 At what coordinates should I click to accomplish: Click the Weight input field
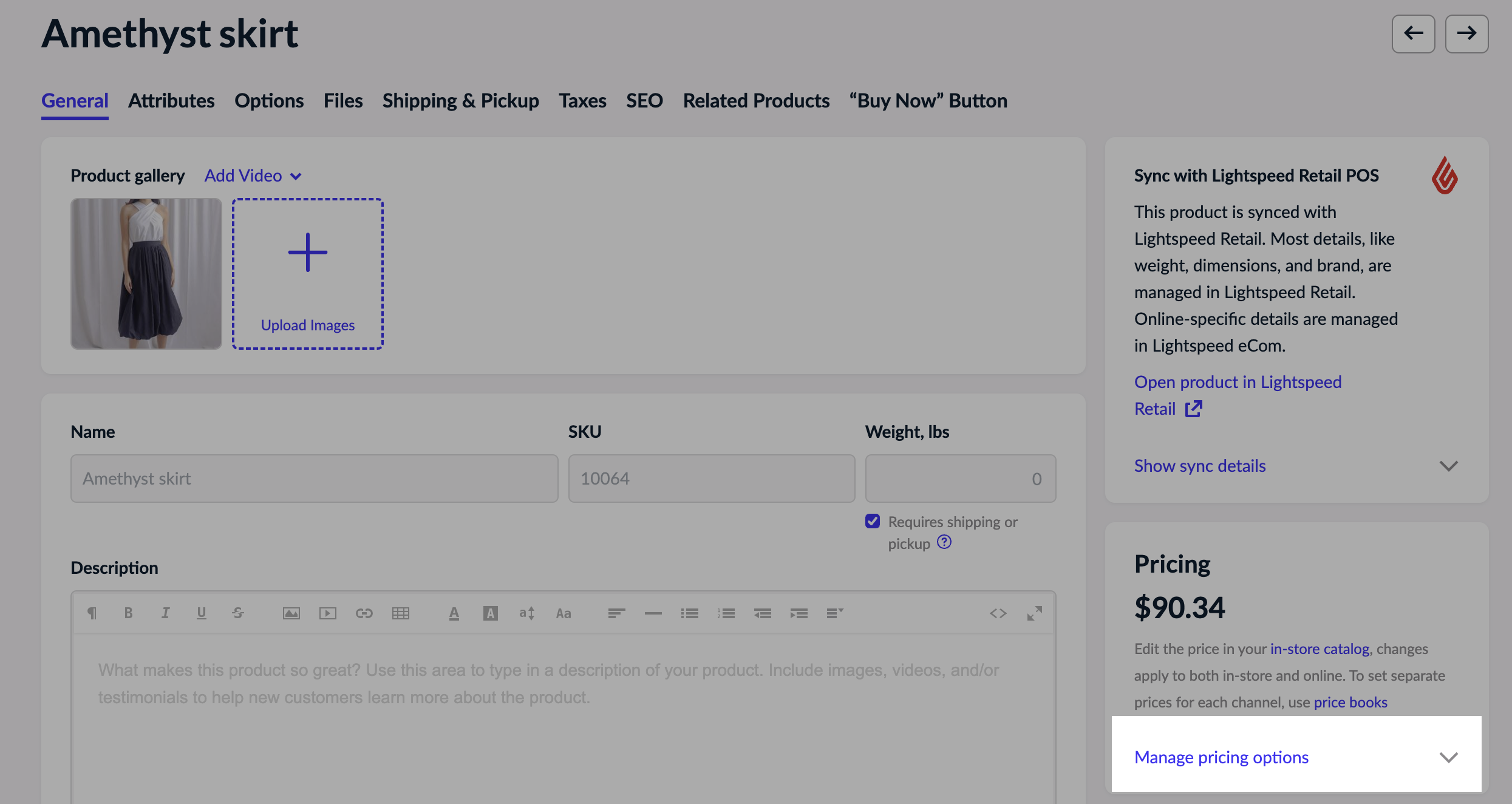[x=961, y=479]
